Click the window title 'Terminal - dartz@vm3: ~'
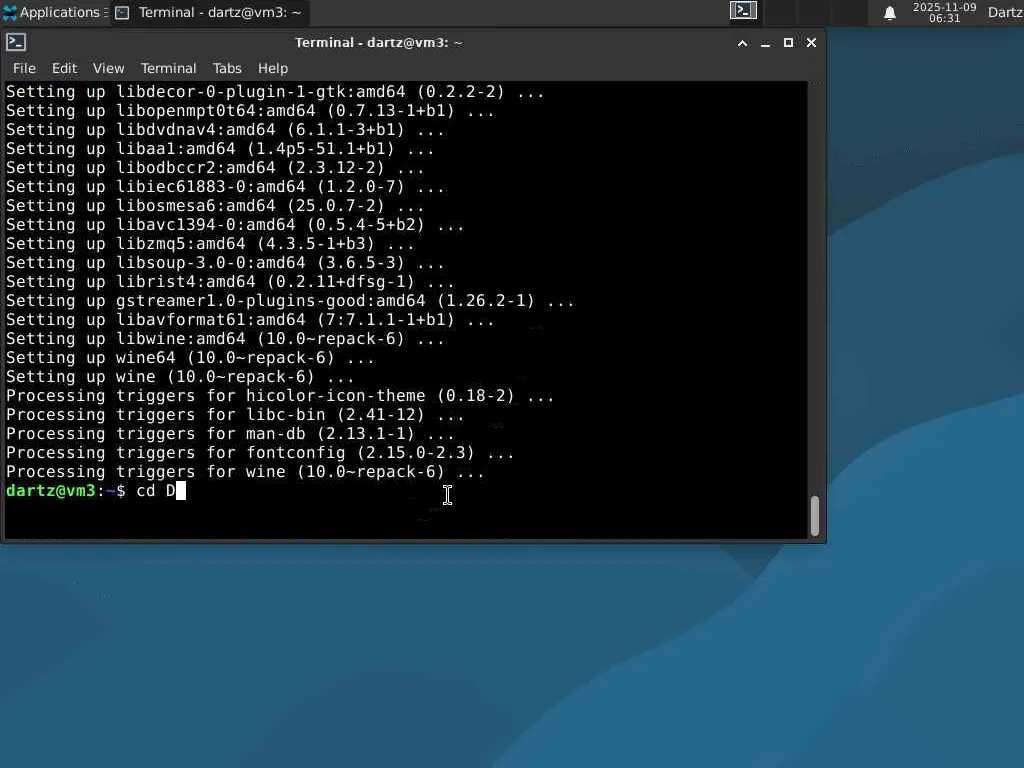Screen dimensions: 1024x768 [x=379, y=42]
